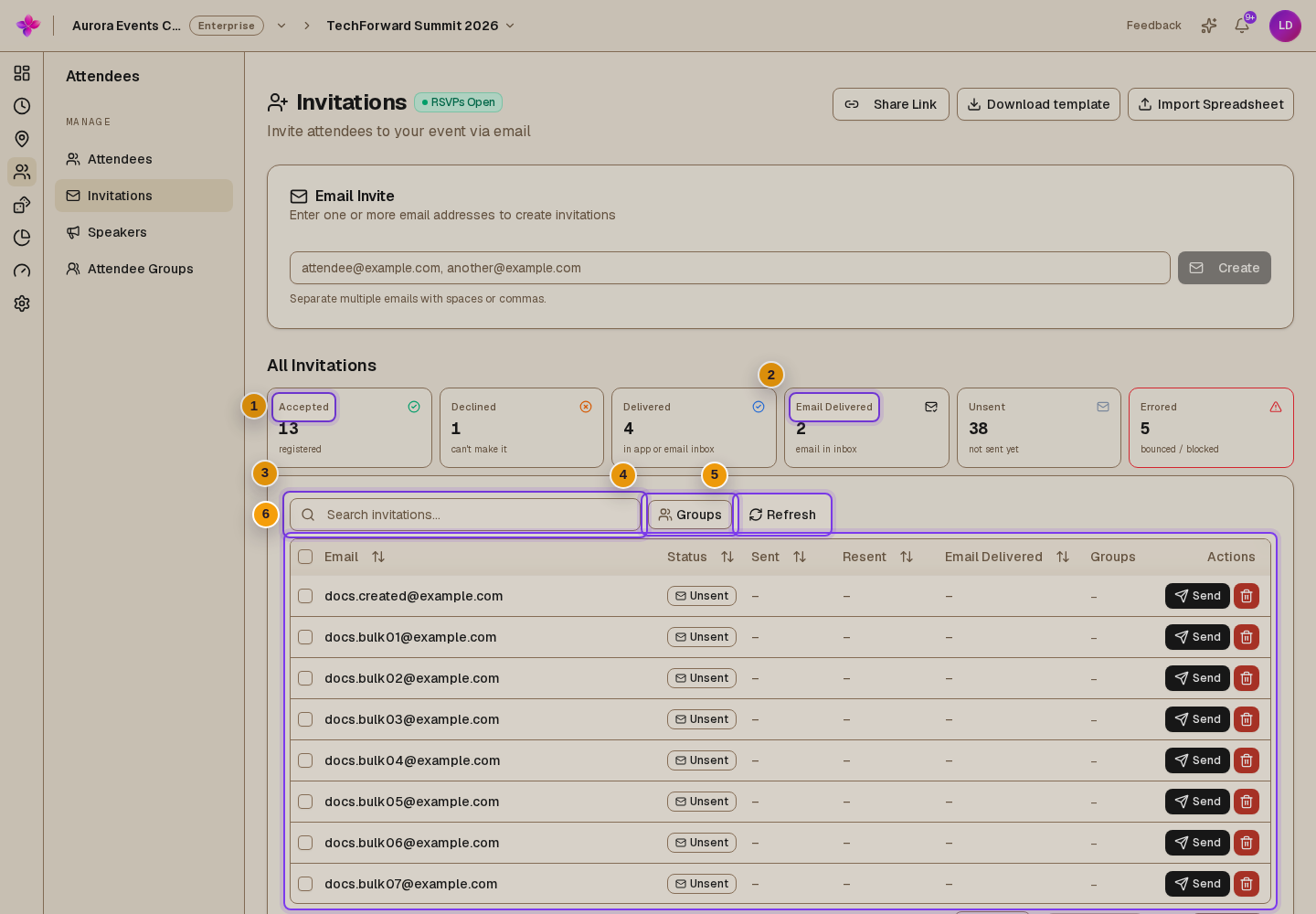Send the docs.bulk05@example.com invitation

1197,802
